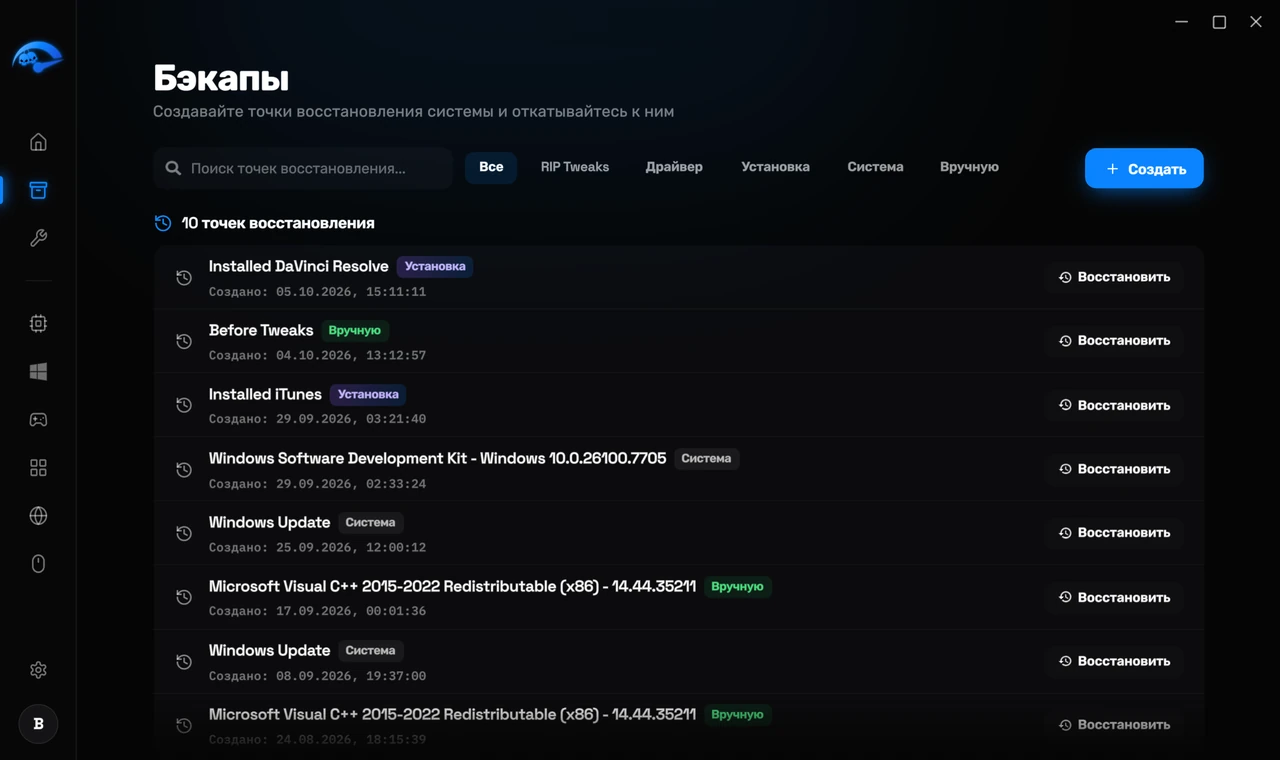Restore the Before Tweaks backup

click(1115, 341)
